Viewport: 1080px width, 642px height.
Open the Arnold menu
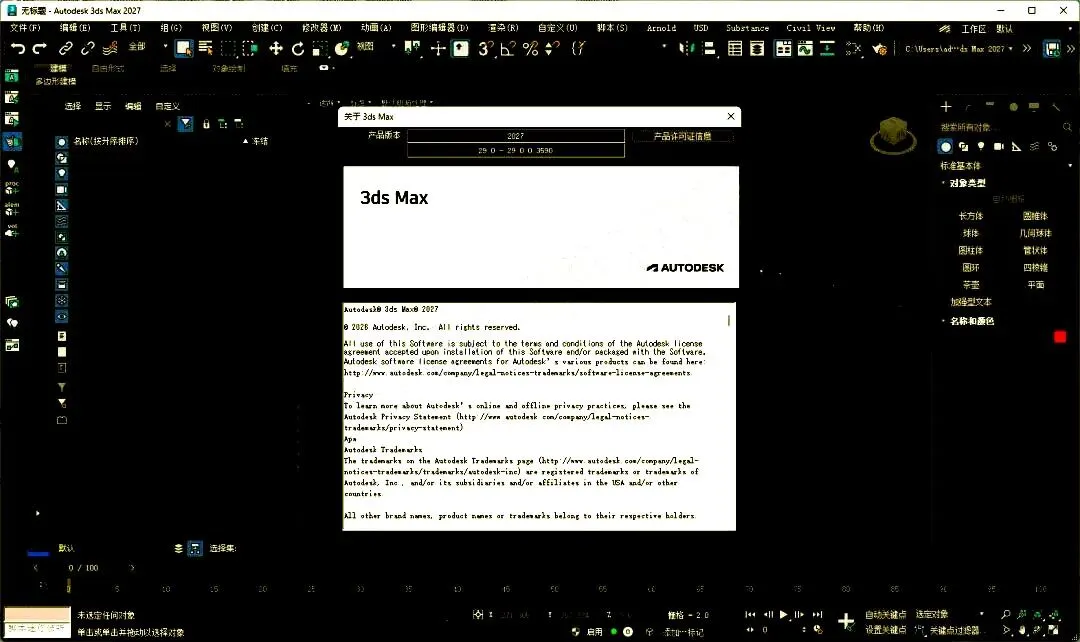click(661, 28)
